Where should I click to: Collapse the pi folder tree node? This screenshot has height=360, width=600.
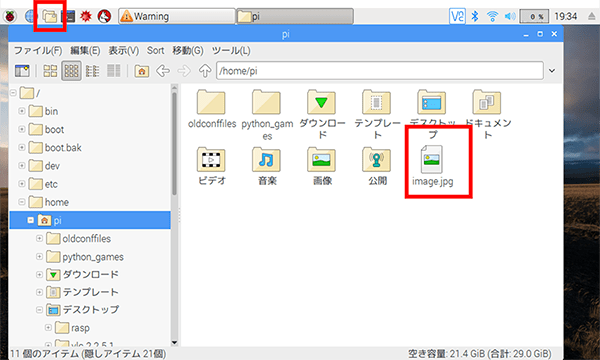31,220
